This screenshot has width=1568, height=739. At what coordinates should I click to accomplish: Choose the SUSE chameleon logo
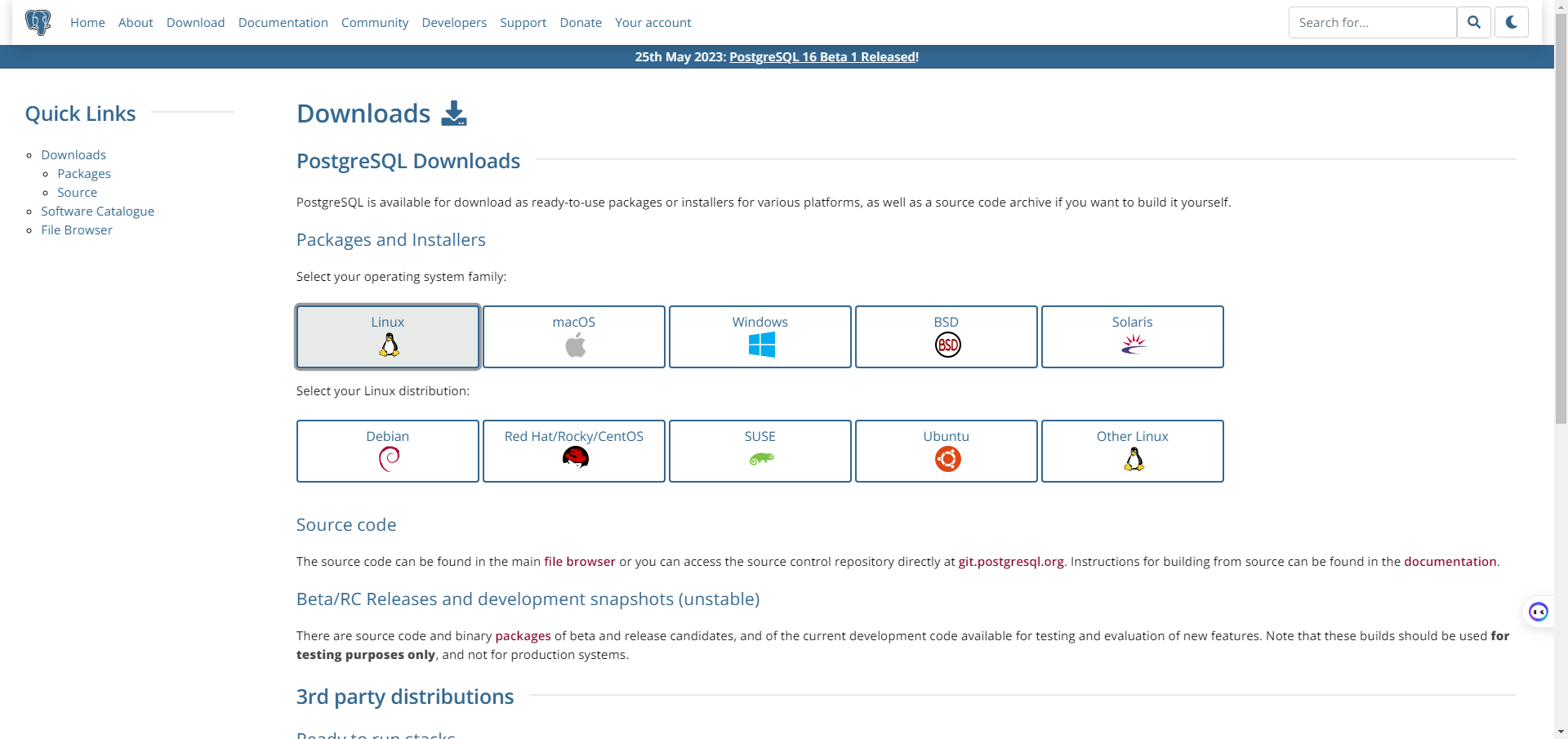(761, 459)
